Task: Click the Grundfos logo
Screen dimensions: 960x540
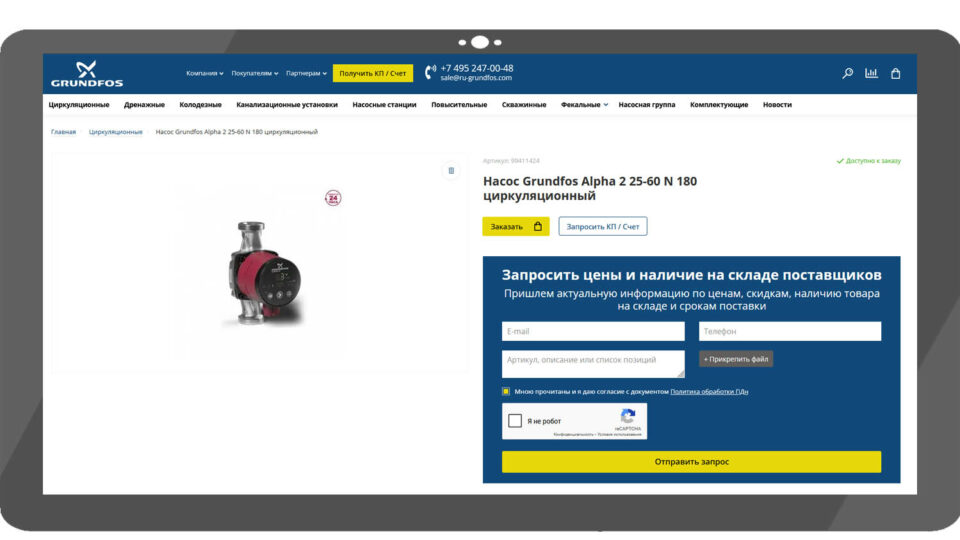Action: coord(86,73)
